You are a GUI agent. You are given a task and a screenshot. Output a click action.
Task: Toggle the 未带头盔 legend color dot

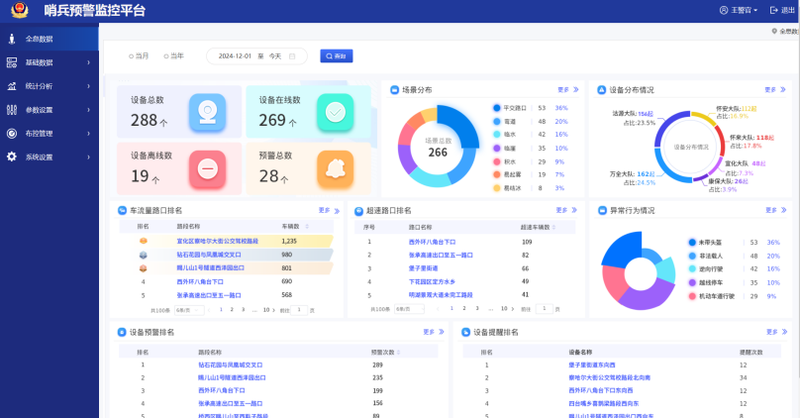coord(692,242)
